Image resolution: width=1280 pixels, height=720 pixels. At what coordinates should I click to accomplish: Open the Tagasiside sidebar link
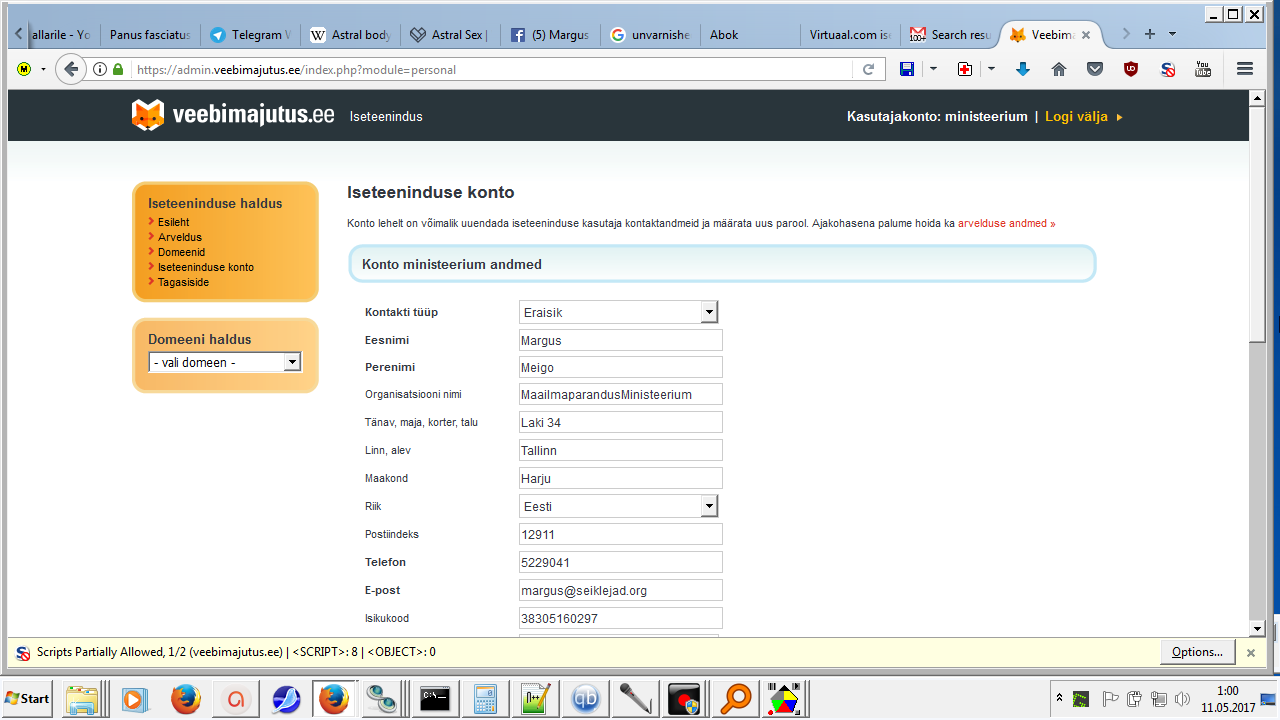tap(184, 282)
